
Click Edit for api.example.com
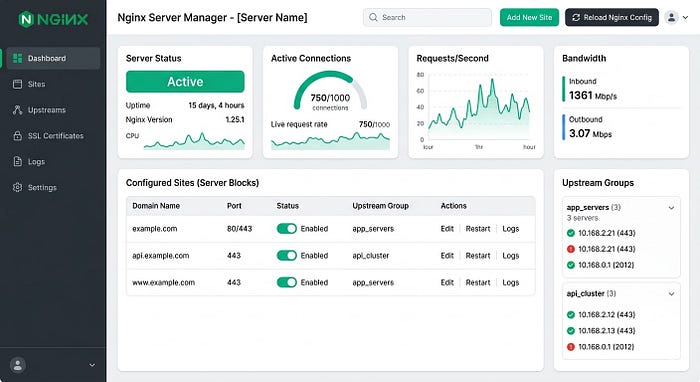pyautogui.click(x=447, y=255)
